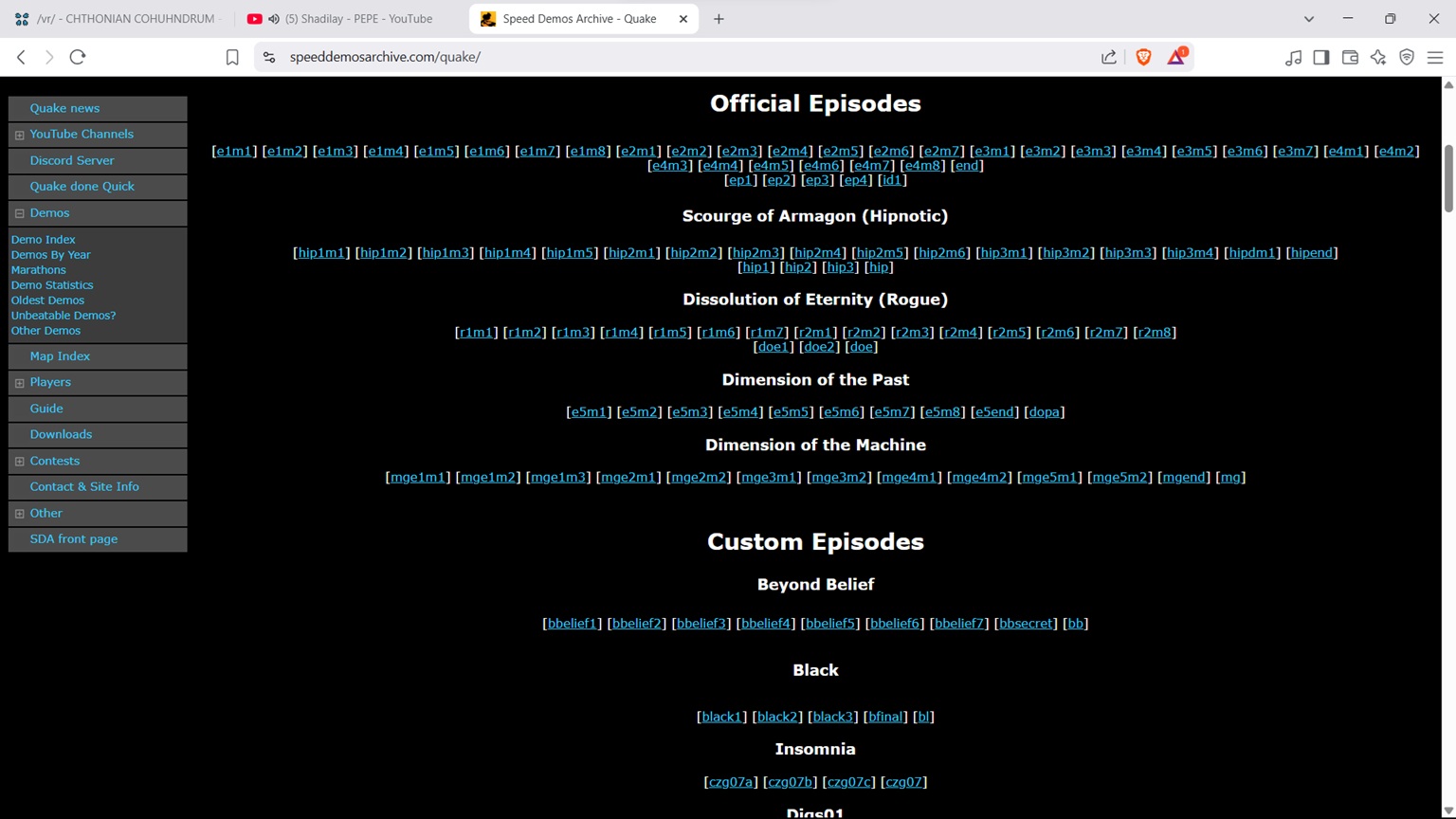
Task: Go forward to next page
Action: coord(49,57)
